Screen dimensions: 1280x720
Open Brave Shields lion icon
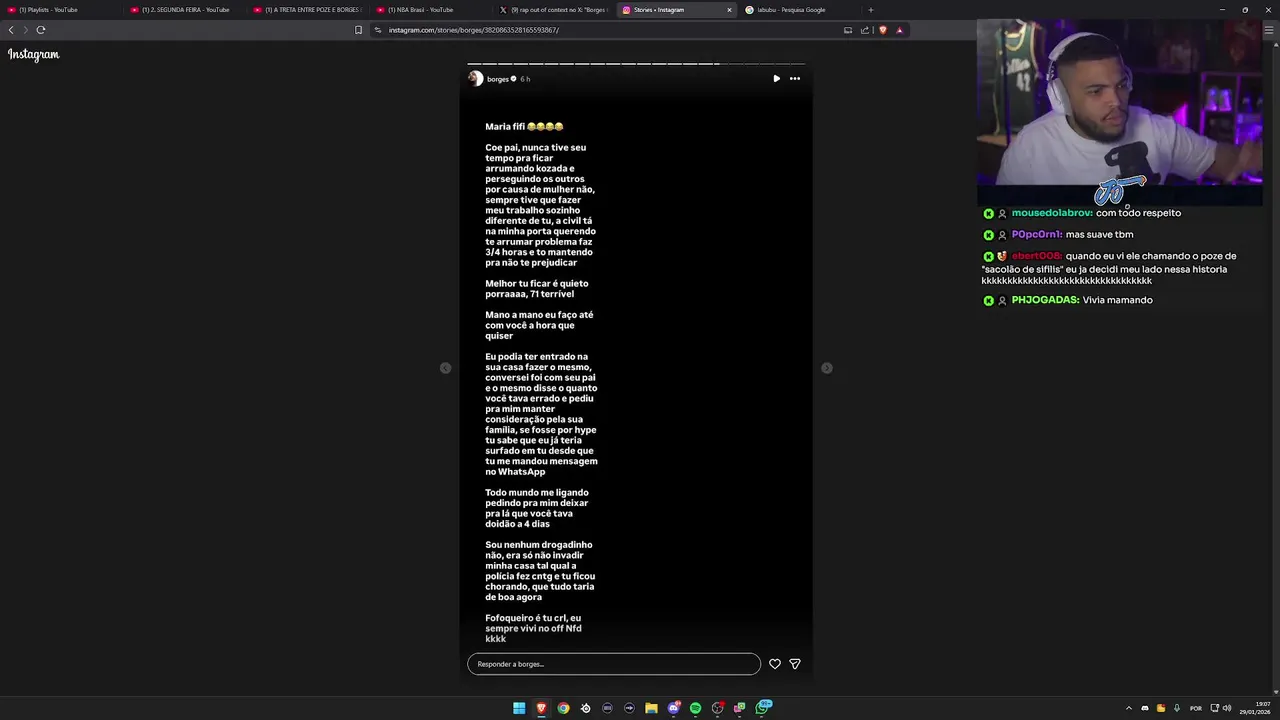coord(882,30)
